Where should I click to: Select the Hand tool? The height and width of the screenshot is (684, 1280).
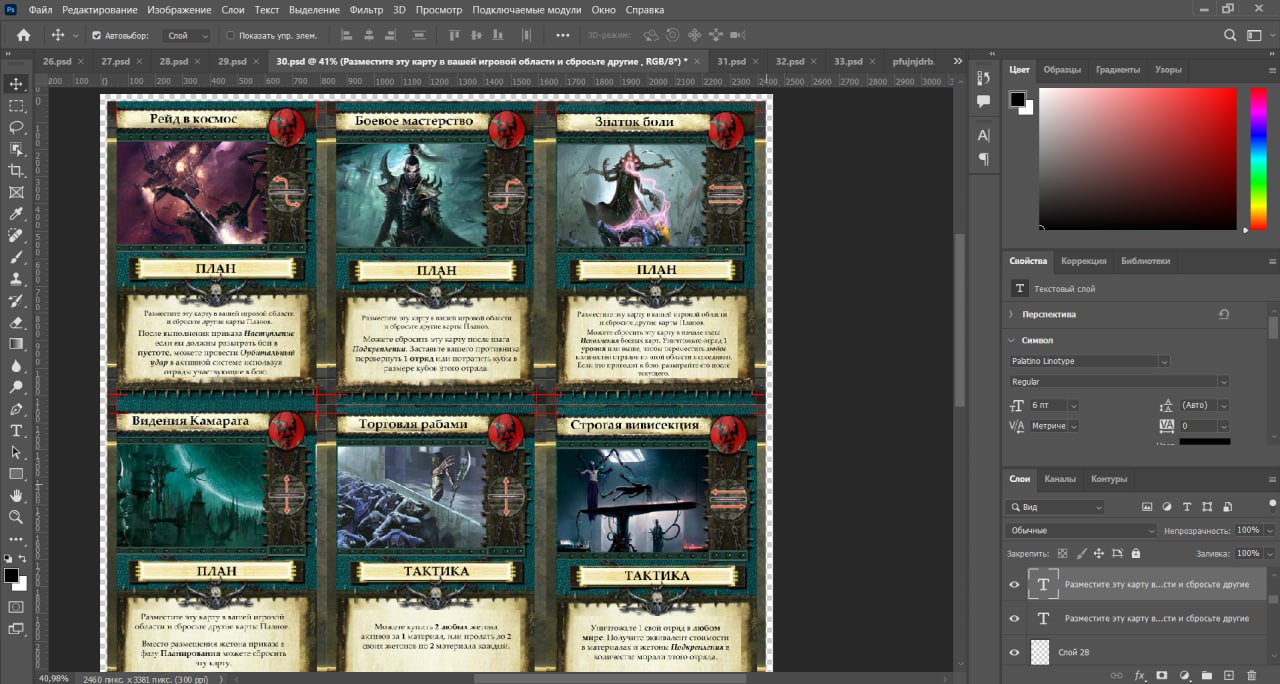click(16, 495)
